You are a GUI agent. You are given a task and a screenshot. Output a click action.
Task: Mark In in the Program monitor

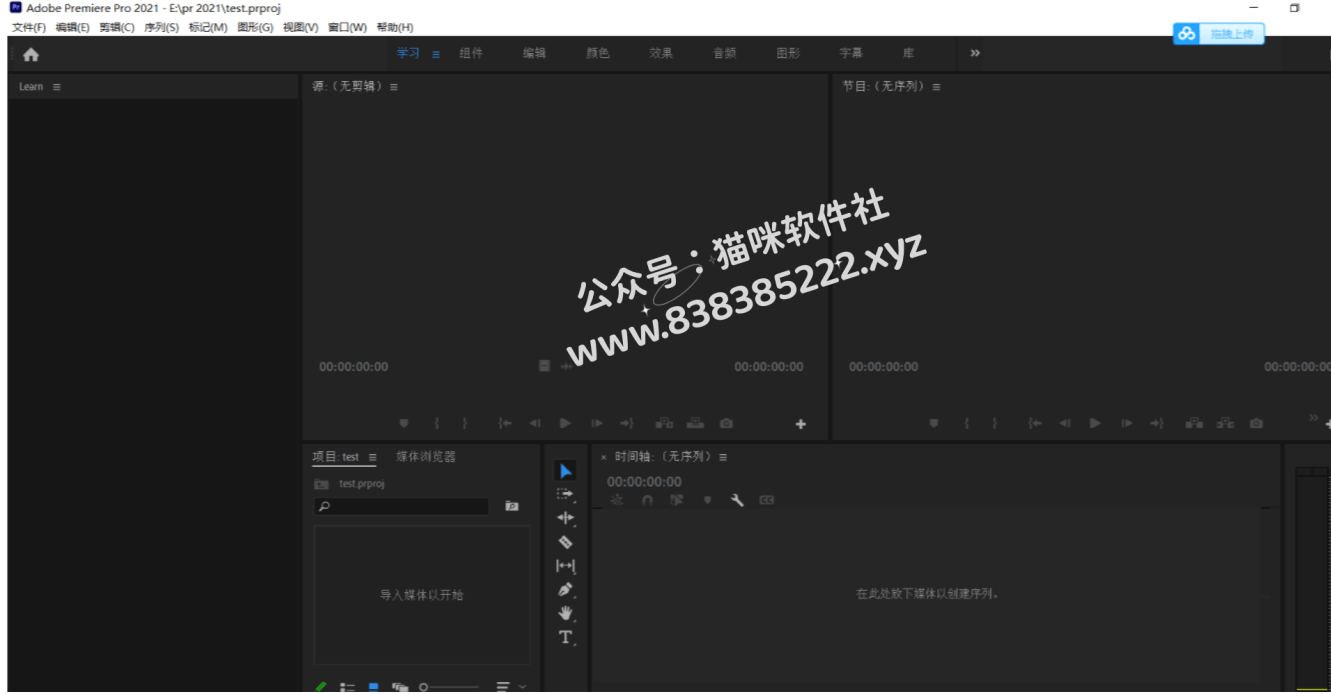[966, 423]
